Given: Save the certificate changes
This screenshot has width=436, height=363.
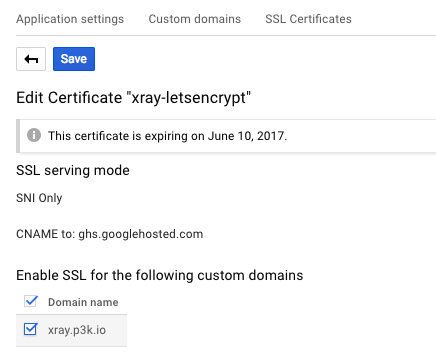Looking at the screenshot, I should pyautogui.click(x=74, y=59).
